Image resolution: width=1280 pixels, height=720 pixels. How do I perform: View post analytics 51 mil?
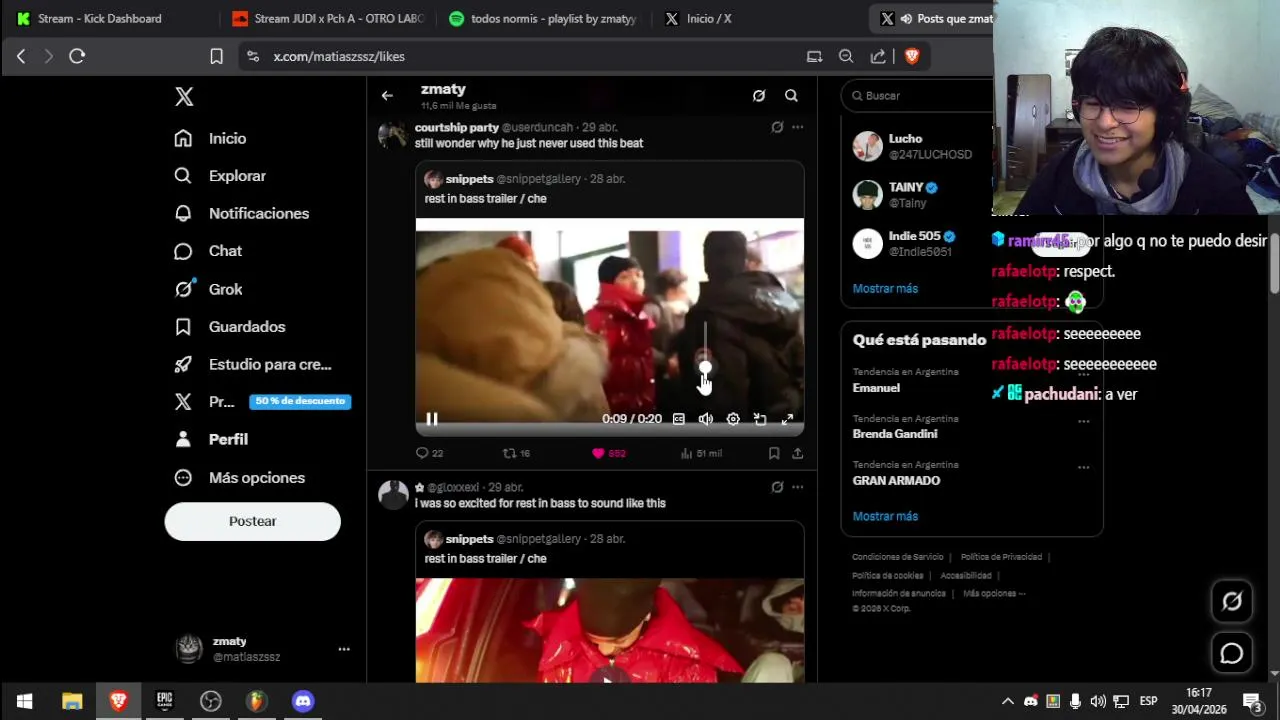pos(701,453)
